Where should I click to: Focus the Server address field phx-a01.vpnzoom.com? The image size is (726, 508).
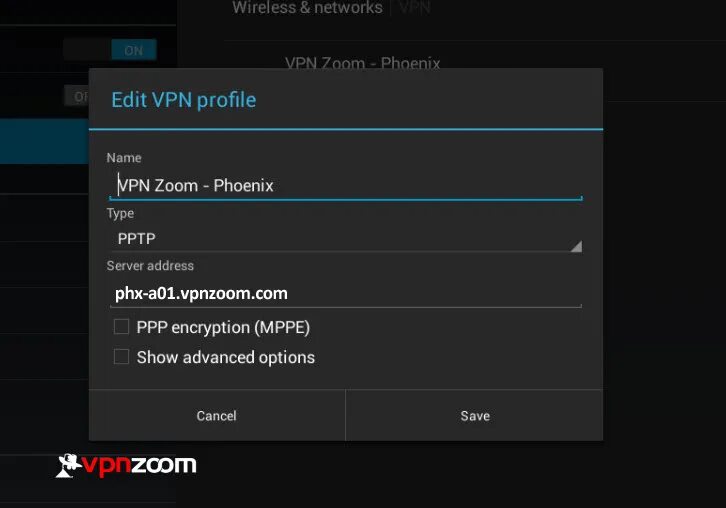pos(345,293)
